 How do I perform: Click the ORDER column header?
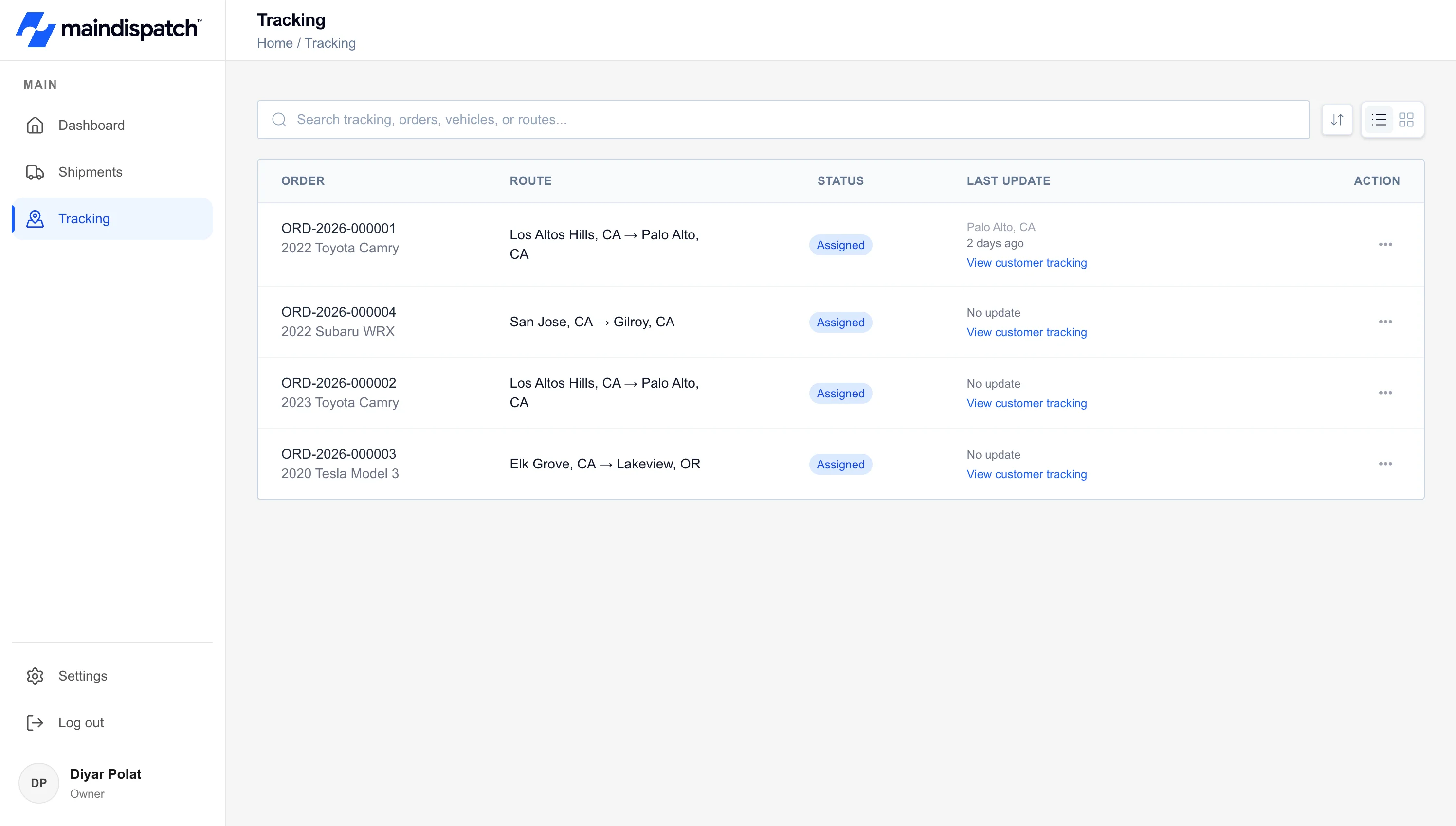click(x=303, y=180)
